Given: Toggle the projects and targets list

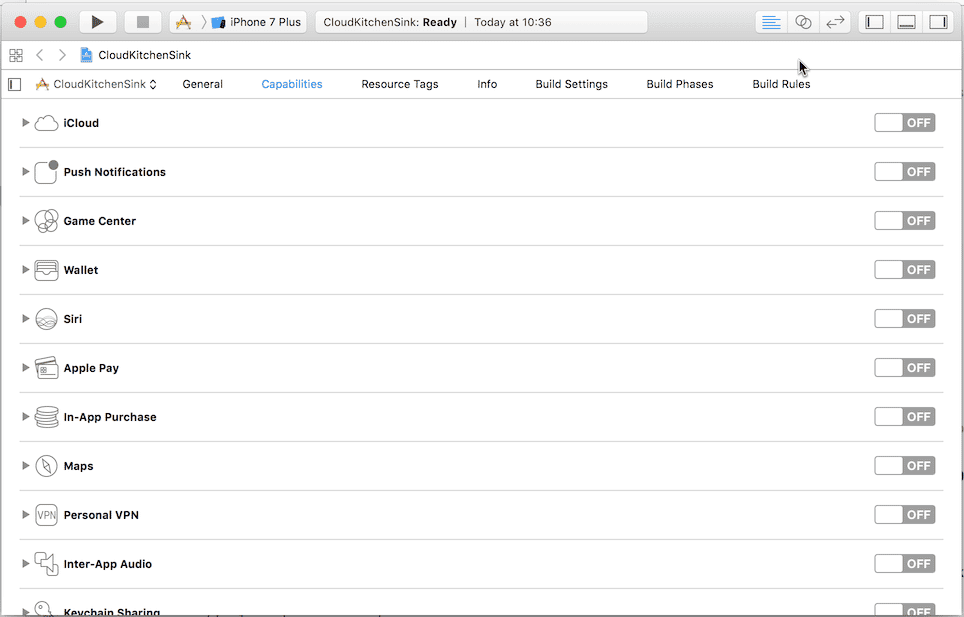Looking at the screenshot, I should coord(15,84).
